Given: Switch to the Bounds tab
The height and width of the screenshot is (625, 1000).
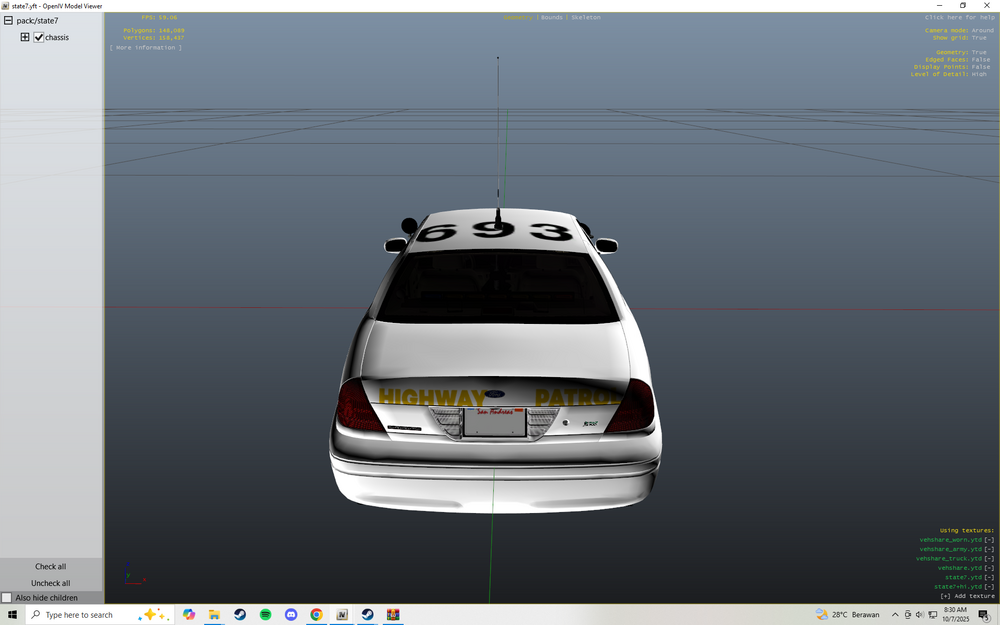Looking at the screenshot, I should click(551, 16).
